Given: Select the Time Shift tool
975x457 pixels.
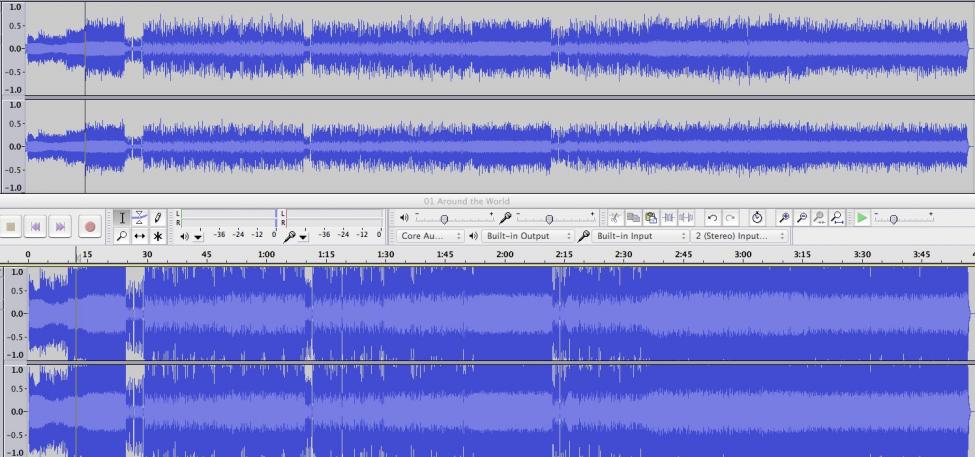Looking at the screenshot, I should (140, 237).
